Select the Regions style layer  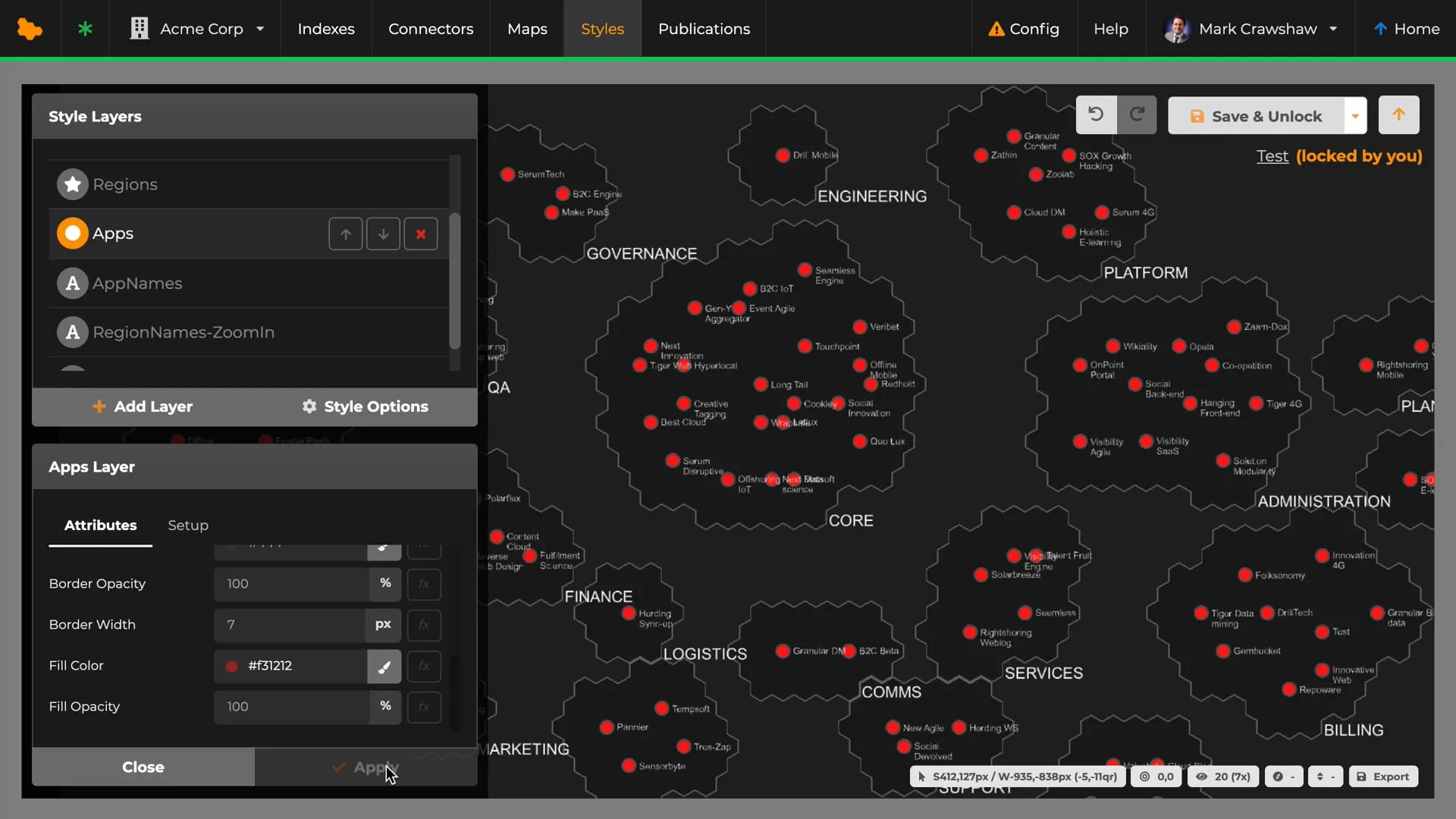248,184
